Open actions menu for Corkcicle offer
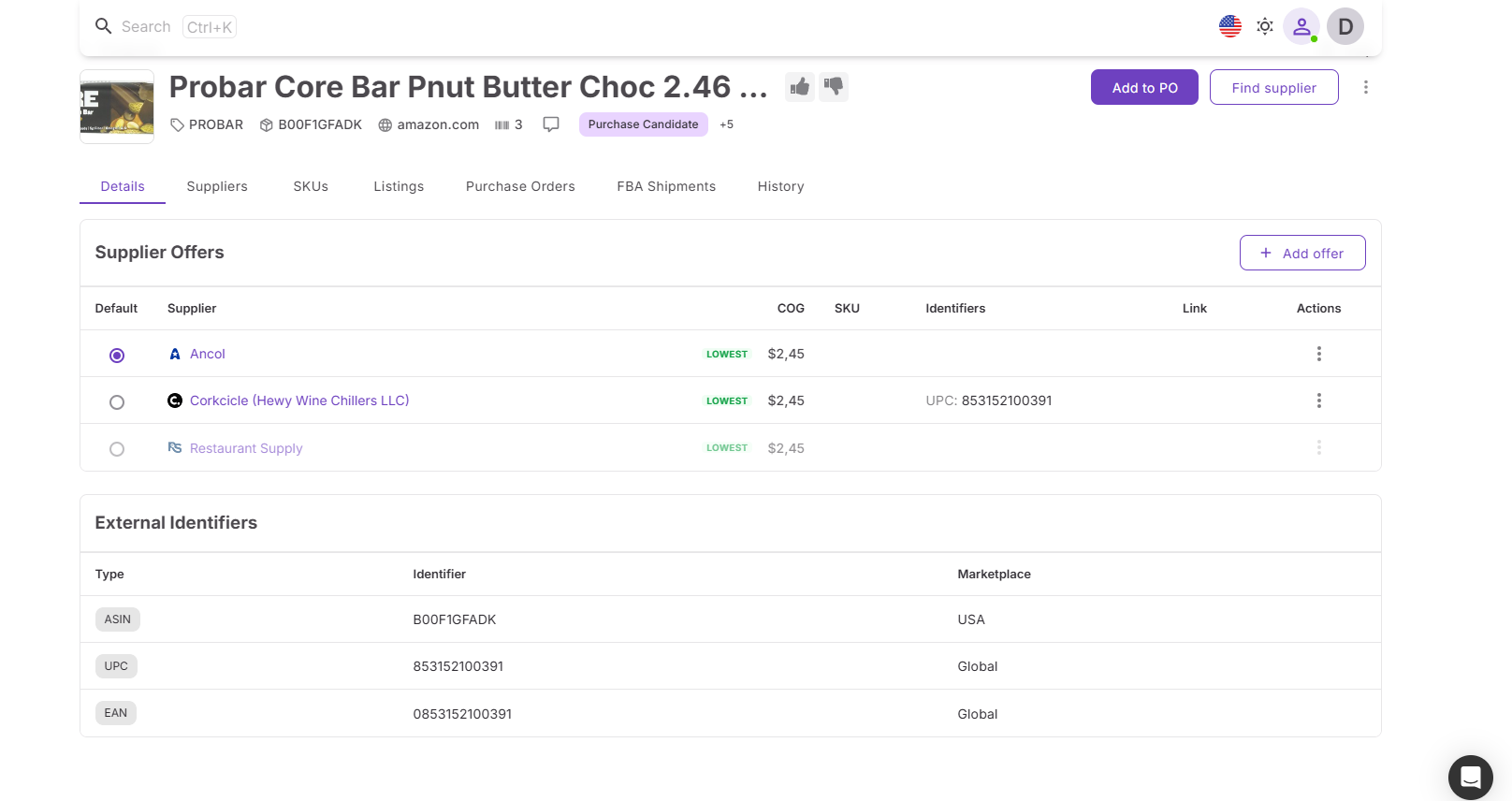The height and width of the screenshot is (801, 1512). (x=1318, y=400)
